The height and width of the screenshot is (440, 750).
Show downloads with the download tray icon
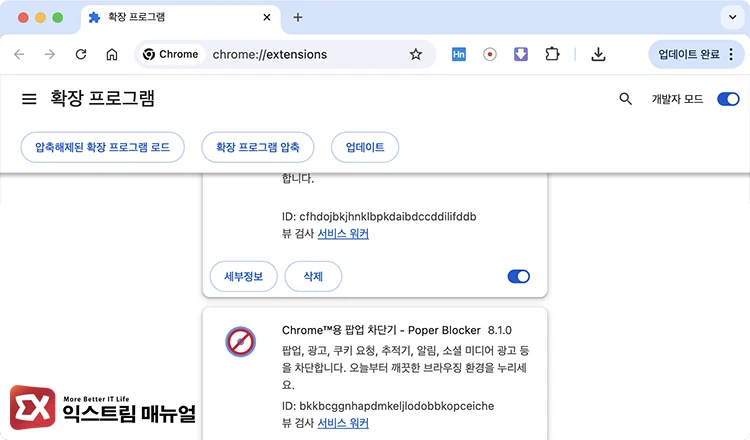tap(598, 54)
